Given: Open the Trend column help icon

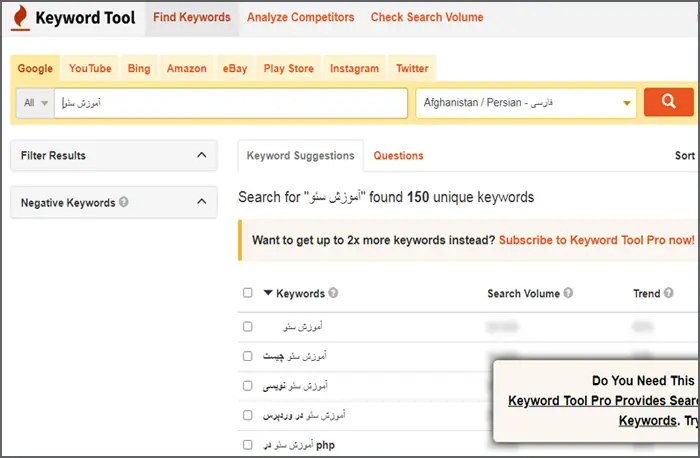Looking at the screenshot, I should 668,293.
